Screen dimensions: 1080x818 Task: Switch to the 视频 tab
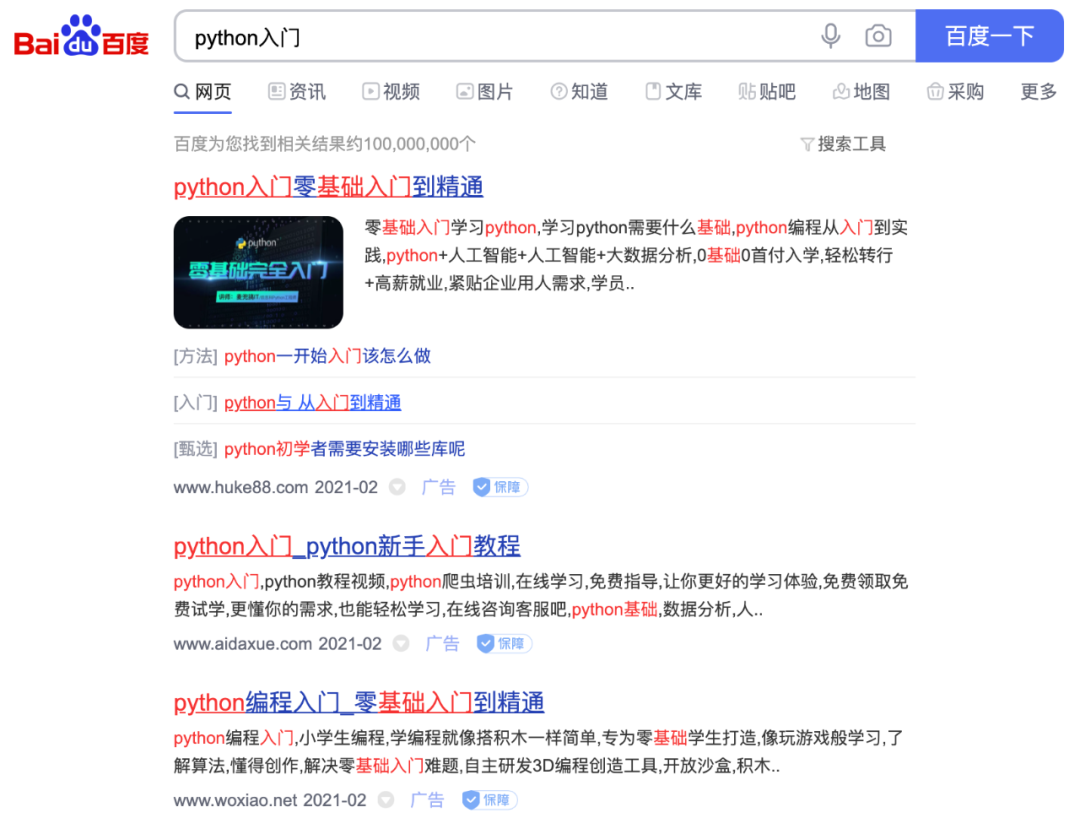(x=391, y=92)
